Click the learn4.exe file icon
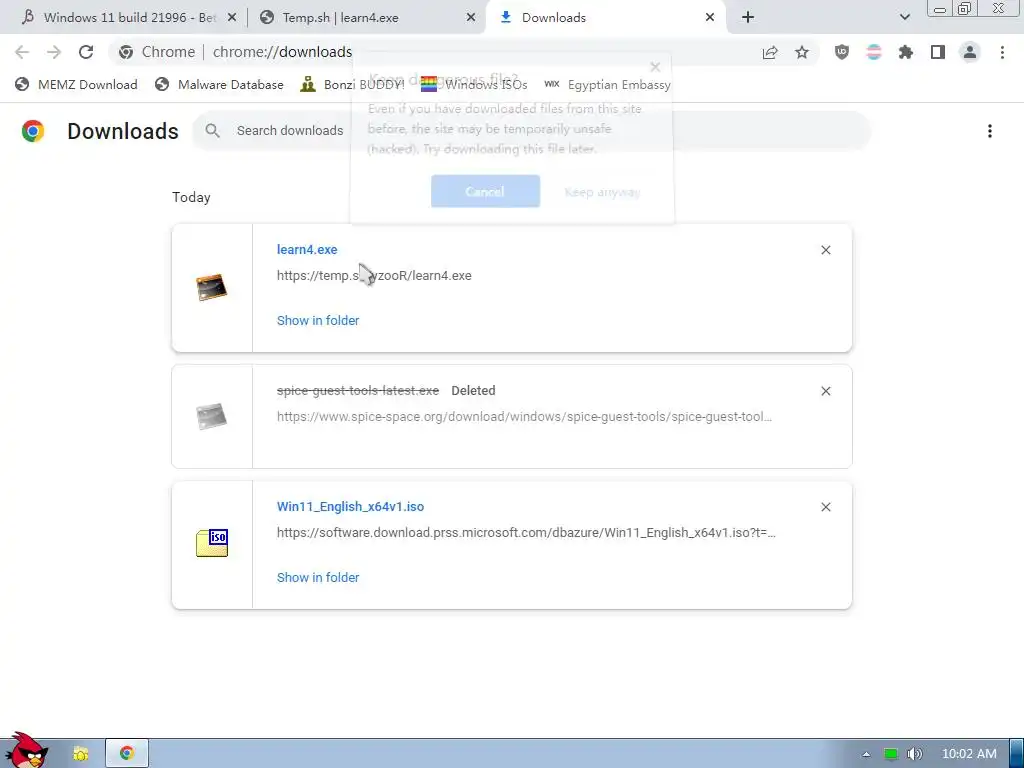 click(212, 287)
